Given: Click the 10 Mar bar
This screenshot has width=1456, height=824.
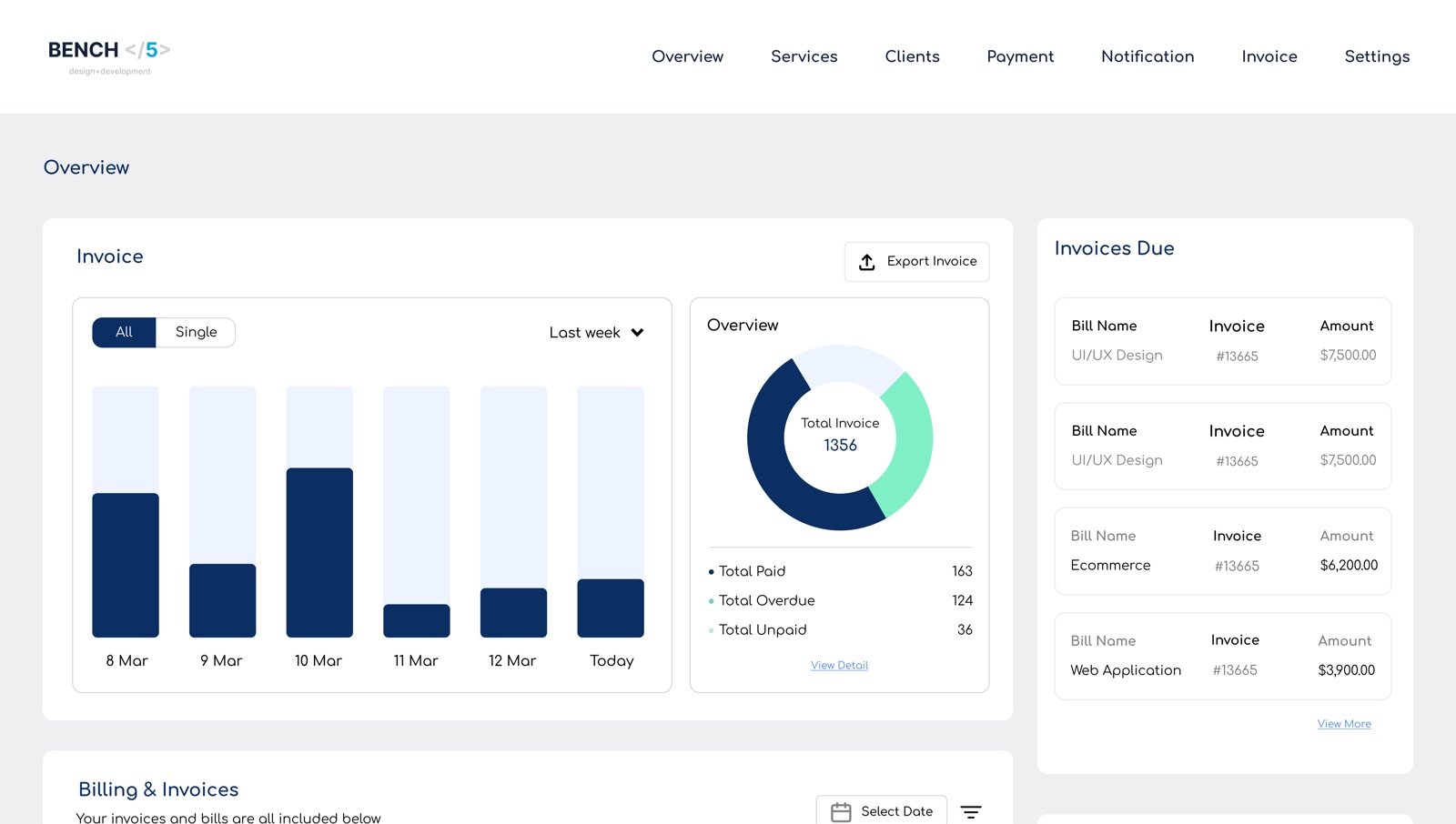Looking at the screenshot, I should click(319, 552).
